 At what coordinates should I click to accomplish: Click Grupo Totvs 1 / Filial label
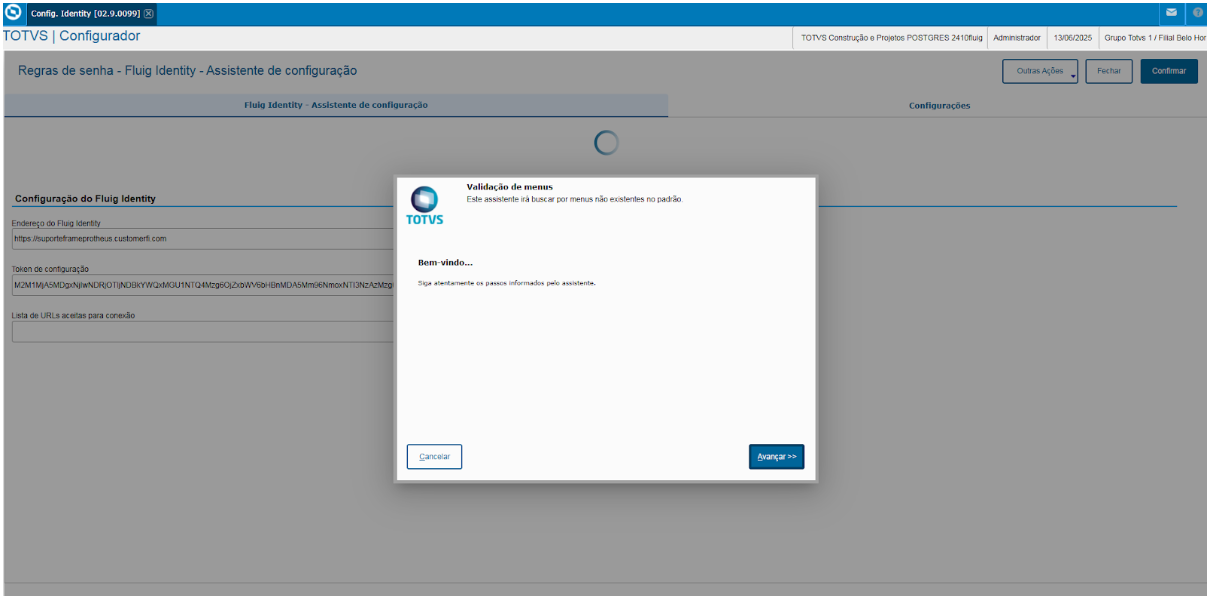pos(1154,37)
